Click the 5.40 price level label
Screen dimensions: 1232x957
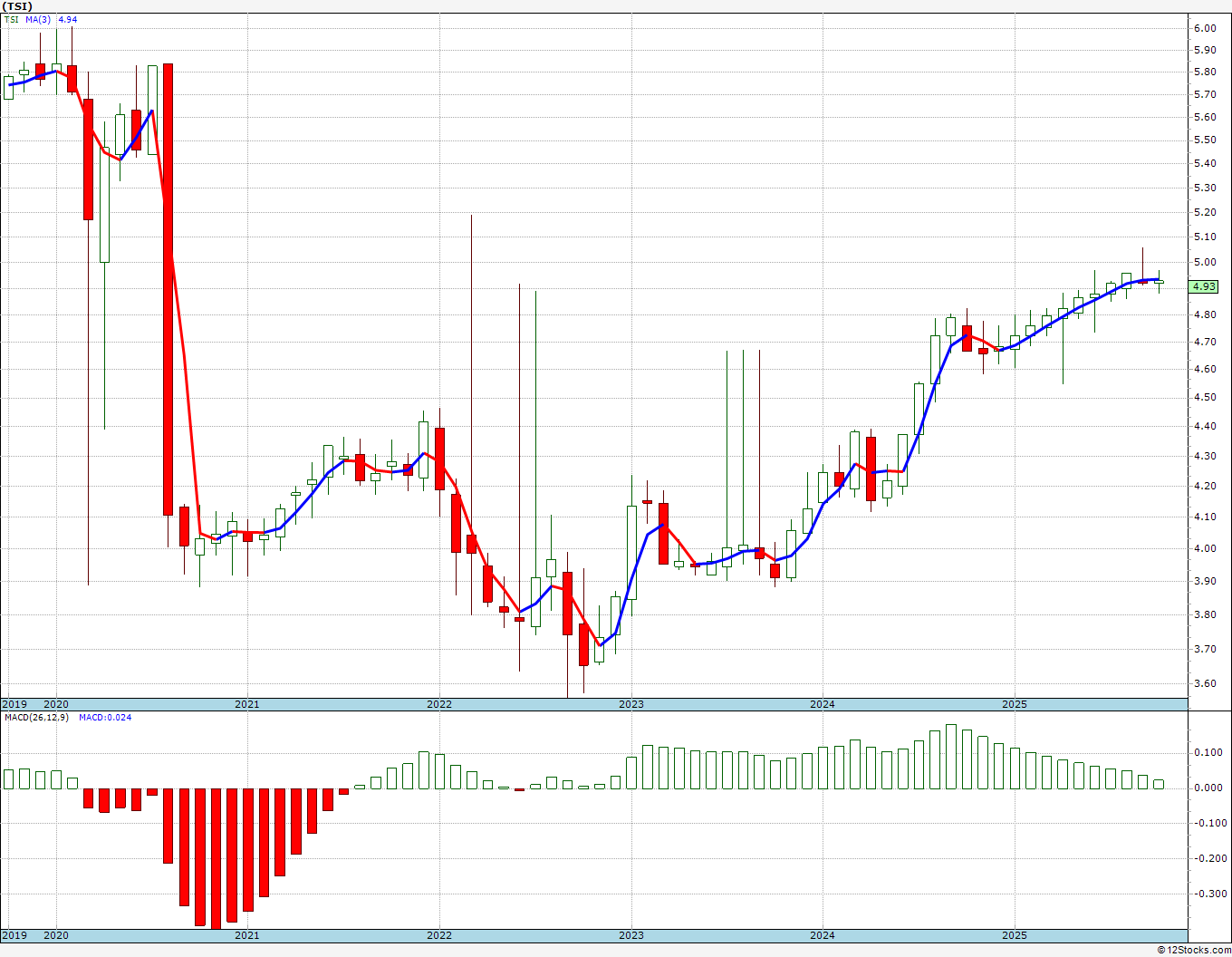pyautogui.click(x=1205, y=163)
